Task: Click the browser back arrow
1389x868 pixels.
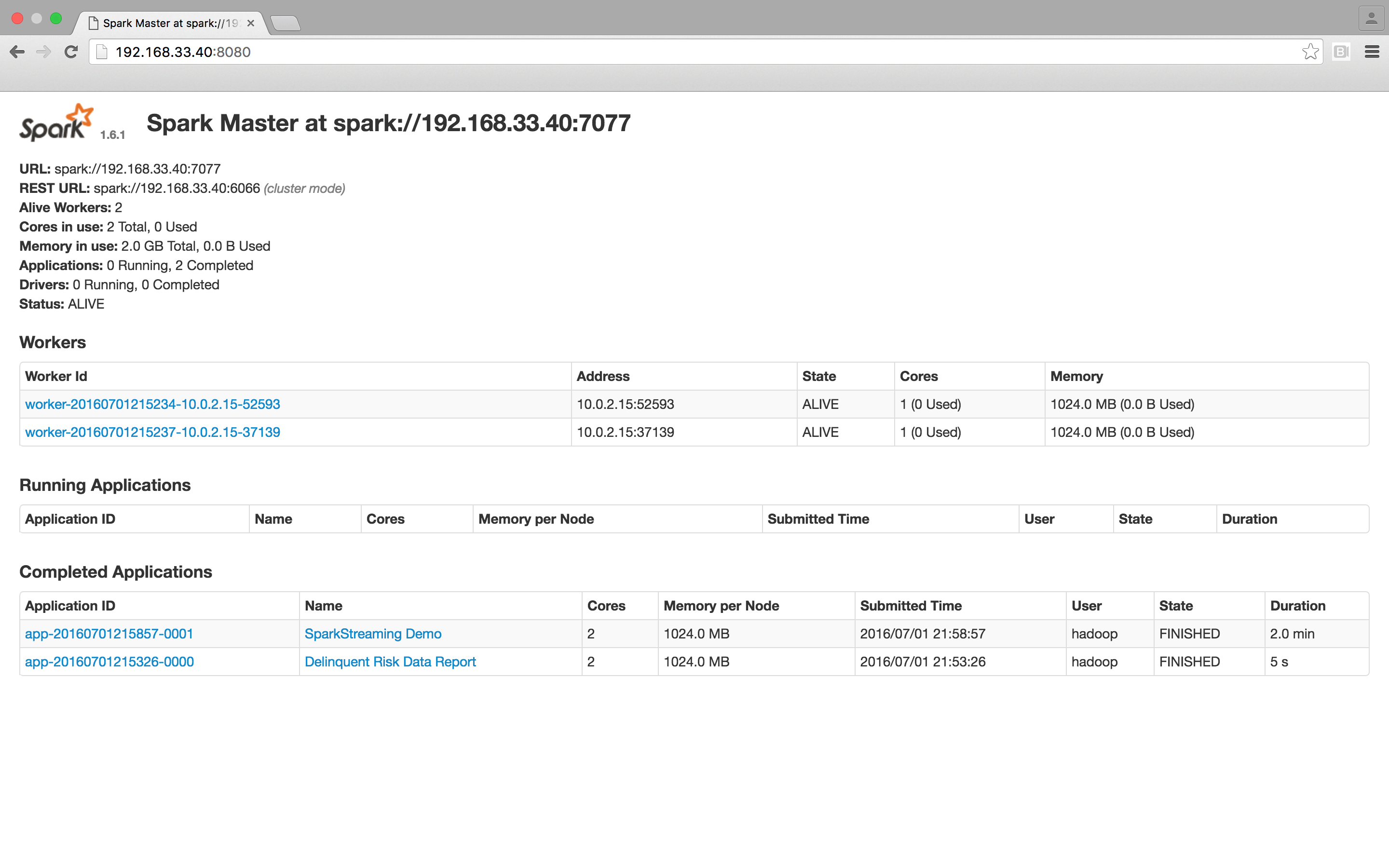Action: coord(17,52)
